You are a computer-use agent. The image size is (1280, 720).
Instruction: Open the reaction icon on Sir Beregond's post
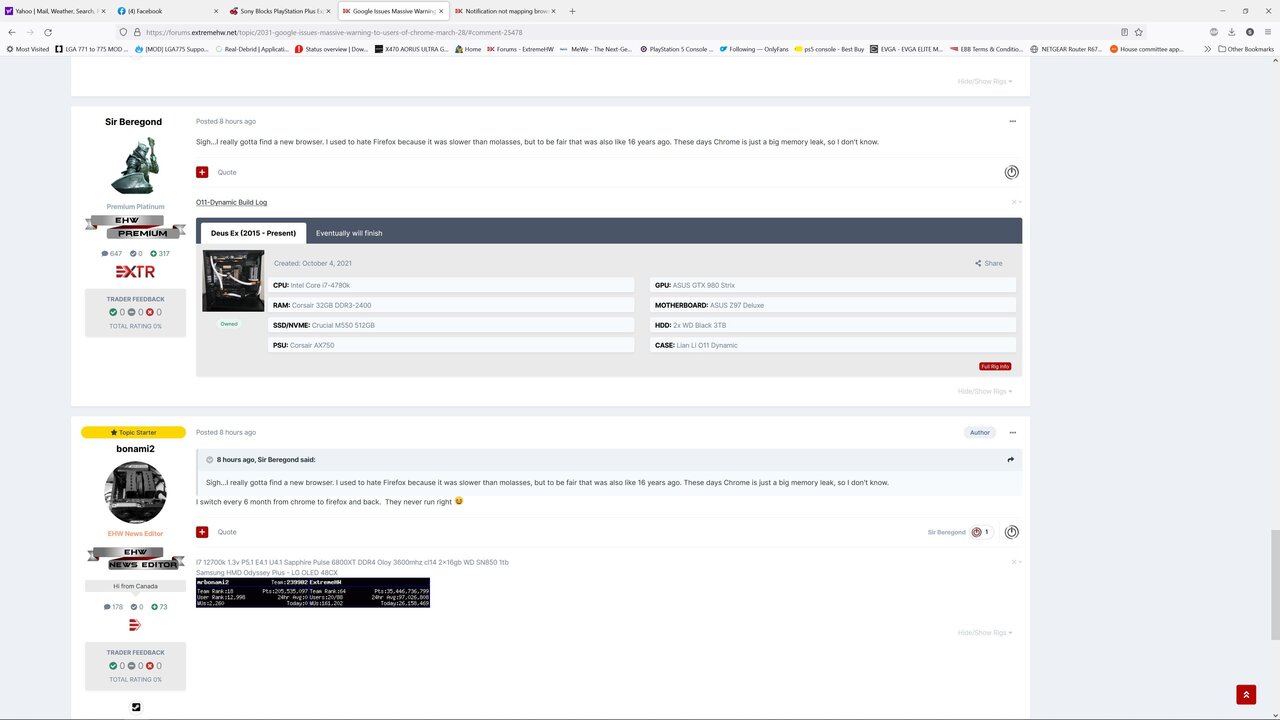tap(1011, 172)
